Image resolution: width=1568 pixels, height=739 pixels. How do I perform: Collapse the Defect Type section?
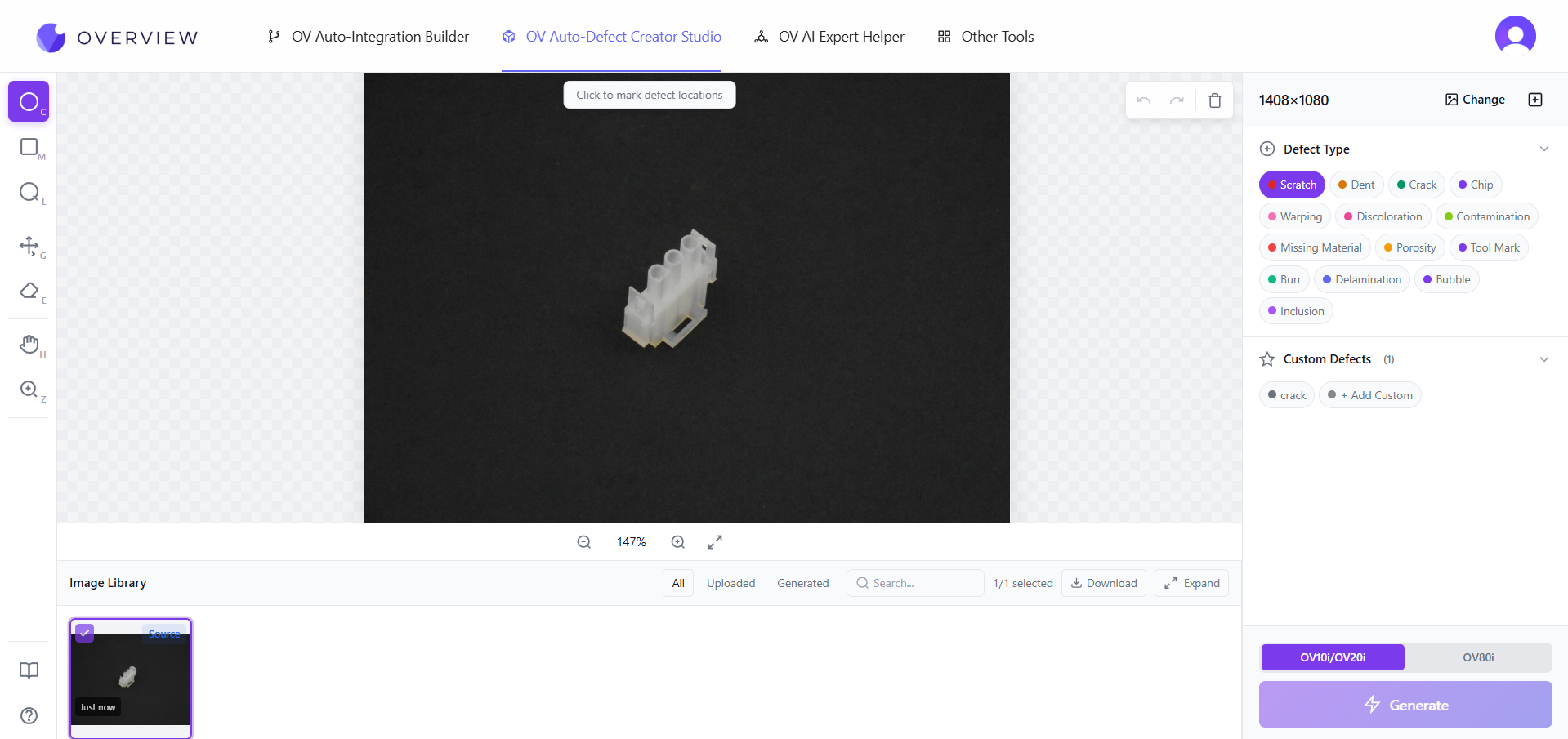coord(1543,149)
